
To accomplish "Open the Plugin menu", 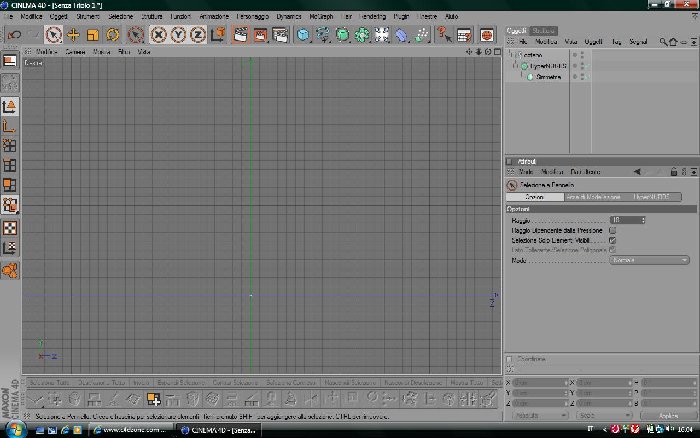I will 401,17.
